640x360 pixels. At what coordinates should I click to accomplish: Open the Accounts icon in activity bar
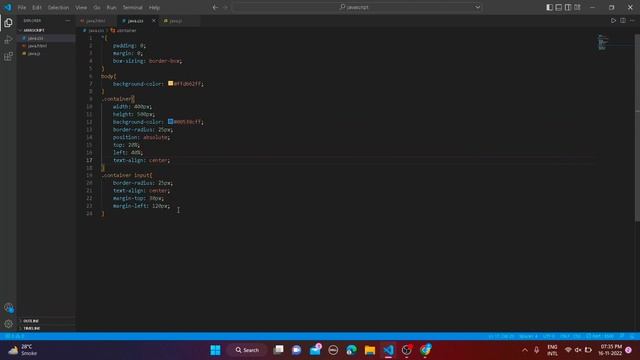pos(8,308)
